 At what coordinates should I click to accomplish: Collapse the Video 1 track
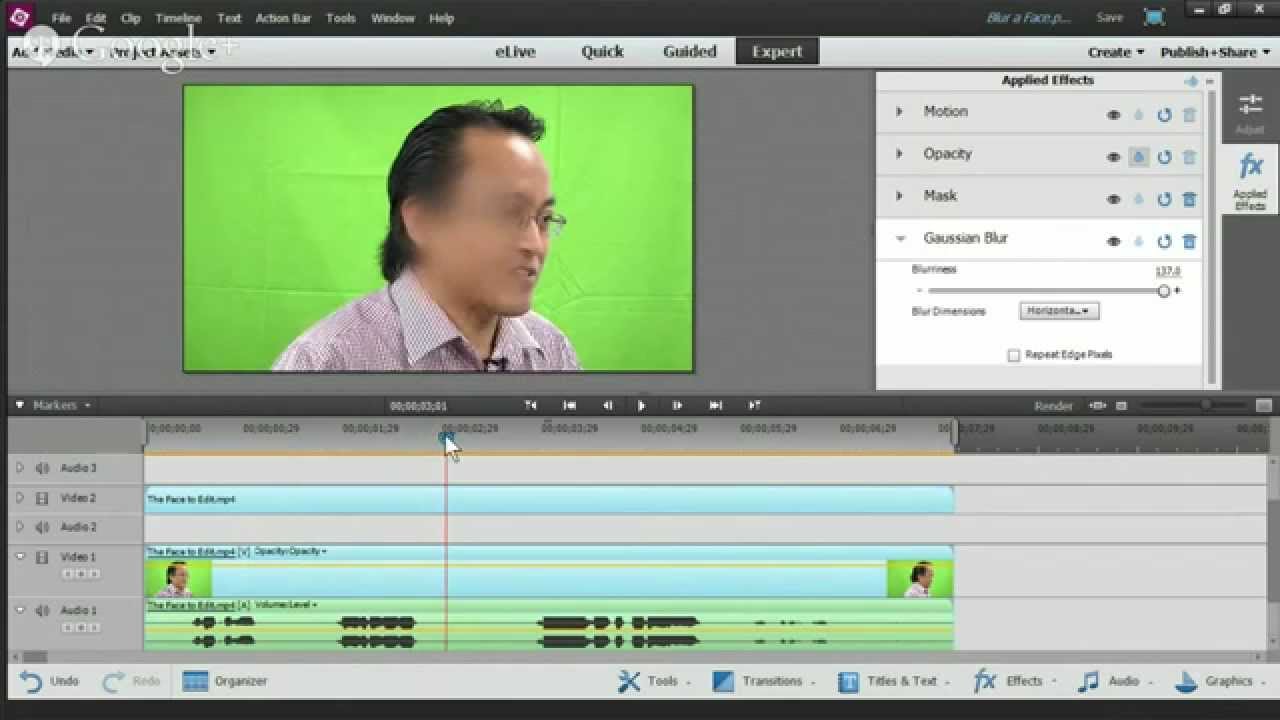pyautogui.click(x=19, y=557)
